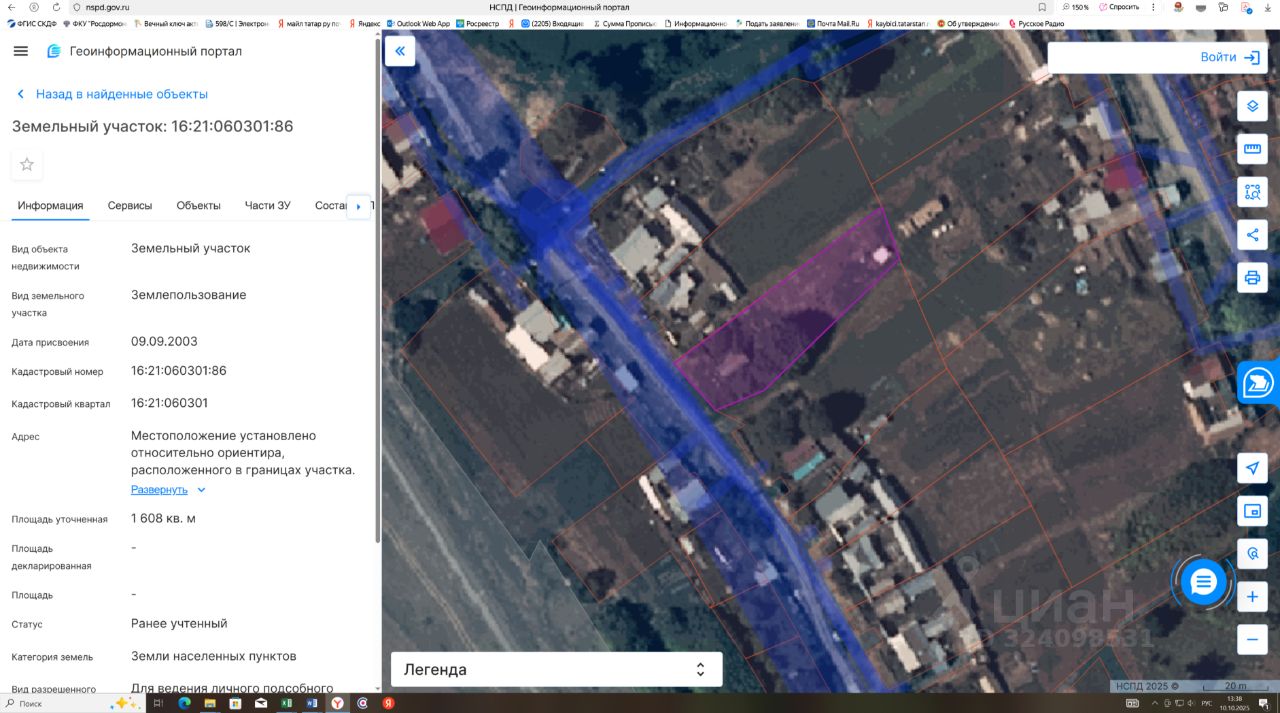Open the Outlook Web App bookmark

tap(417, 23)
